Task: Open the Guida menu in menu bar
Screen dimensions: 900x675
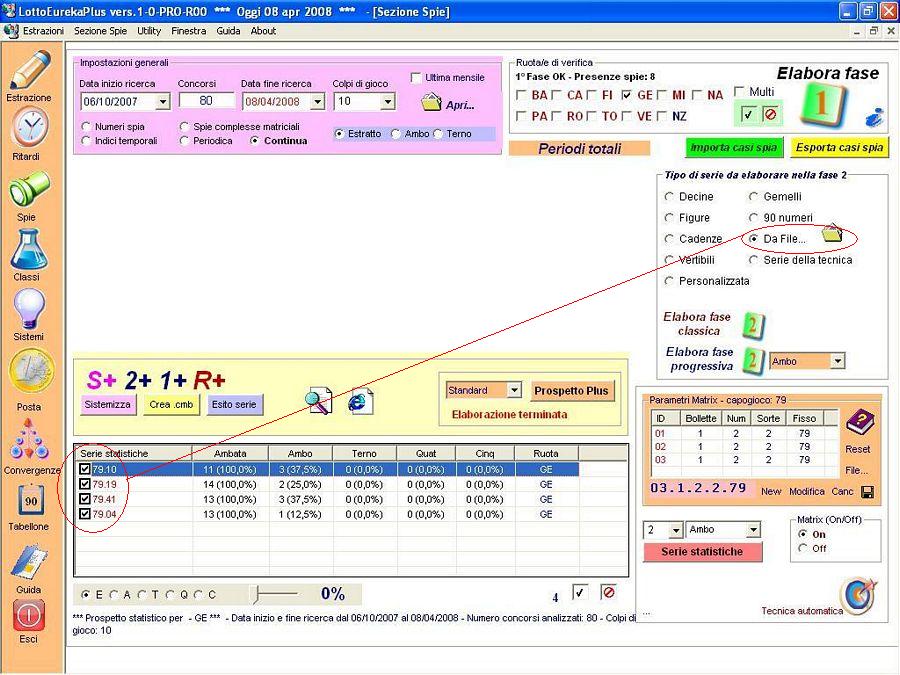Action: (228, 31)
